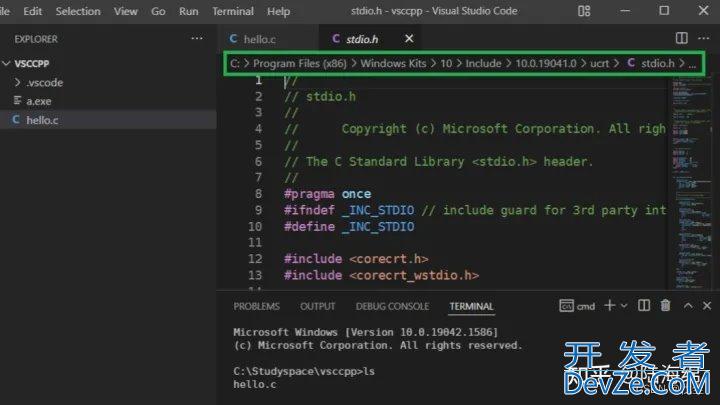The width and height of the screenshot is (720, 405).
Task: Open the View menu
Action: [x=126, y=11]
